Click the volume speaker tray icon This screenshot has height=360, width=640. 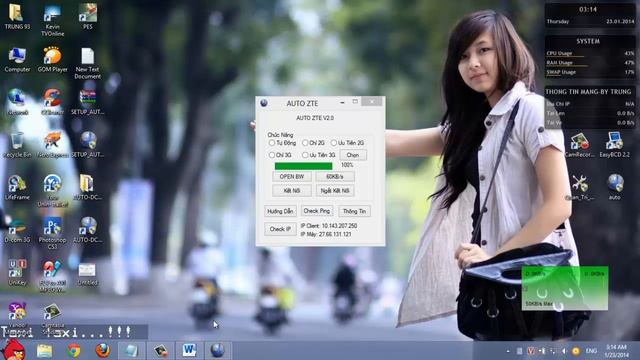(564, 351)
